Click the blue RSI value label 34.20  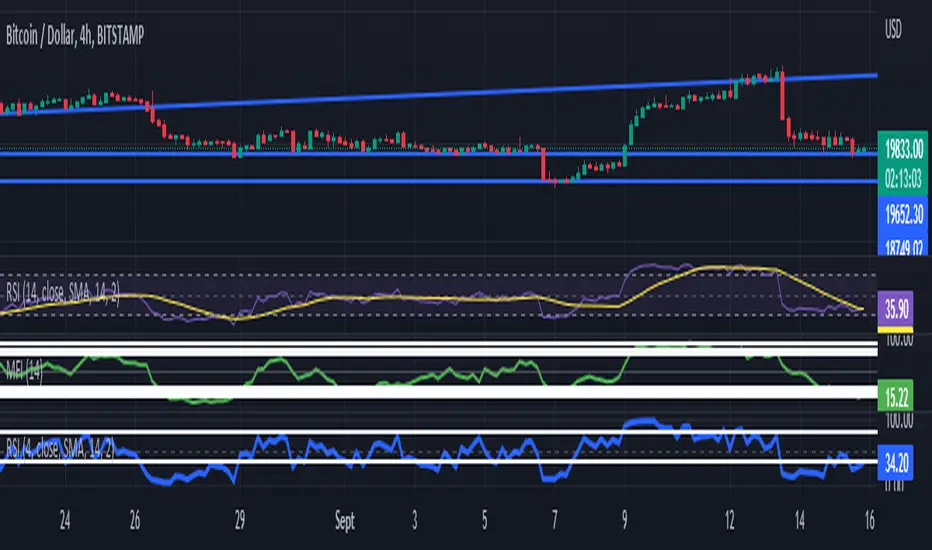click(896, 463)
